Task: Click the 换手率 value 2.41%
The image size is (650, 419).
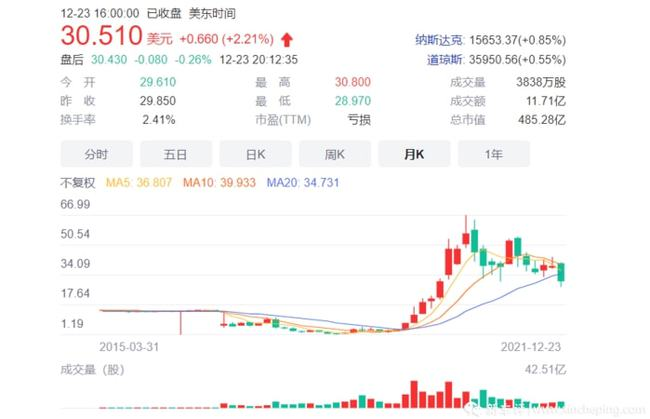Action: point(159,120)
